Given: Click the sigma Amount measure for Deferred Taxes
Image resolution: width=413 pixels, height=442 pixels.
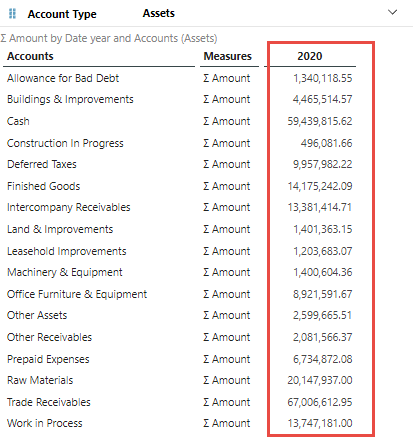Looking at the screenshot, I should point(227,164).
